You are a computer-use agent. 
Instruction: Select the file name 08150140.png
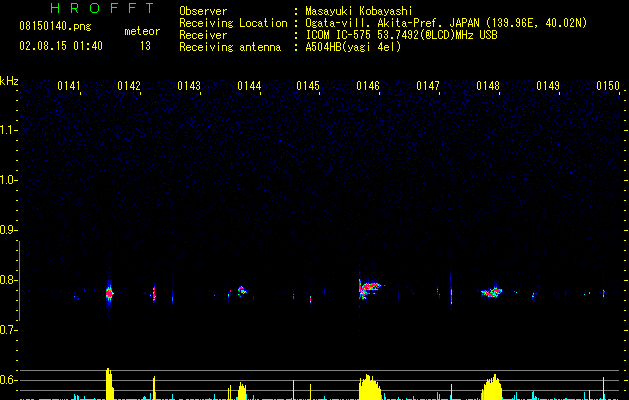55,26
